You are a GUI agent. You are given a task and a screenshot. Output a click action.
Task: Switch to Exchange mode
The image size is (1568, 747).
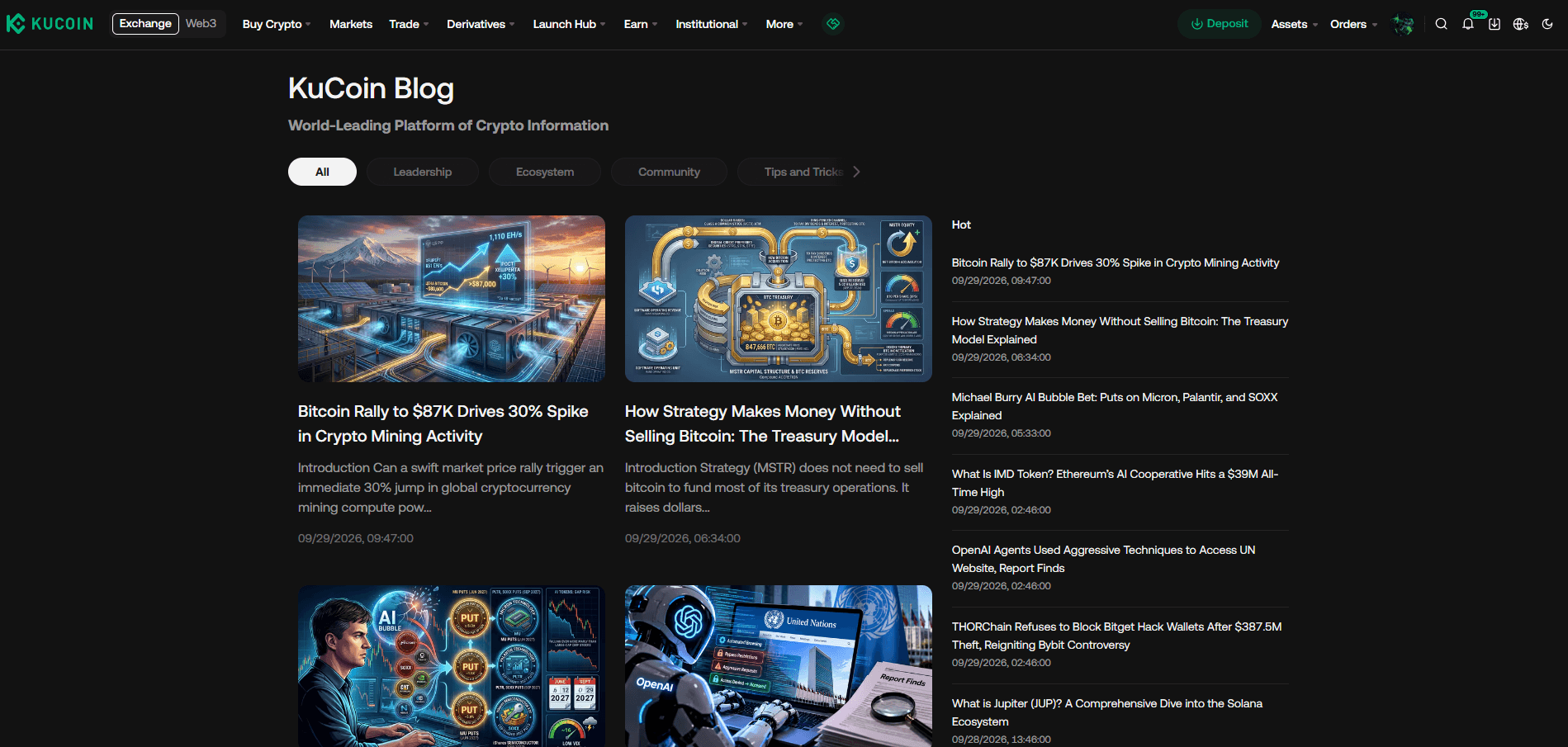[145, 23]
